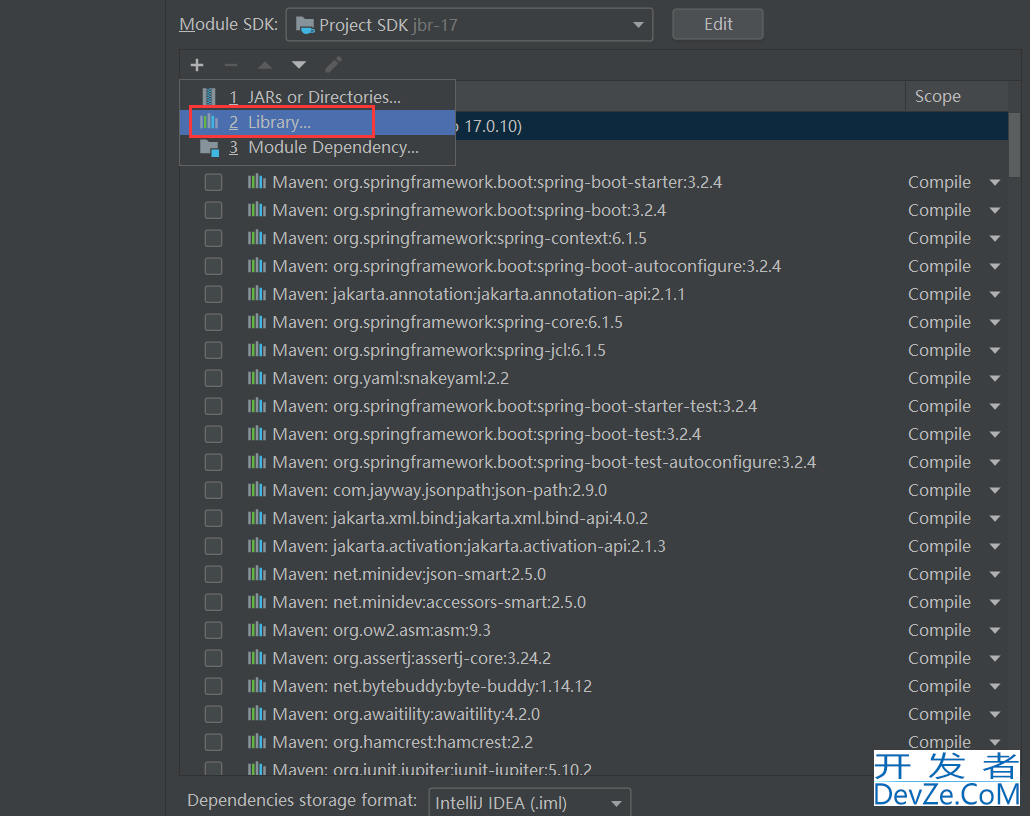This screenshot has height=816, width=1030.
Task: Click library icon of jakarta.xml.bind-api:4.0.2
Action: click(x=257, y=518)
